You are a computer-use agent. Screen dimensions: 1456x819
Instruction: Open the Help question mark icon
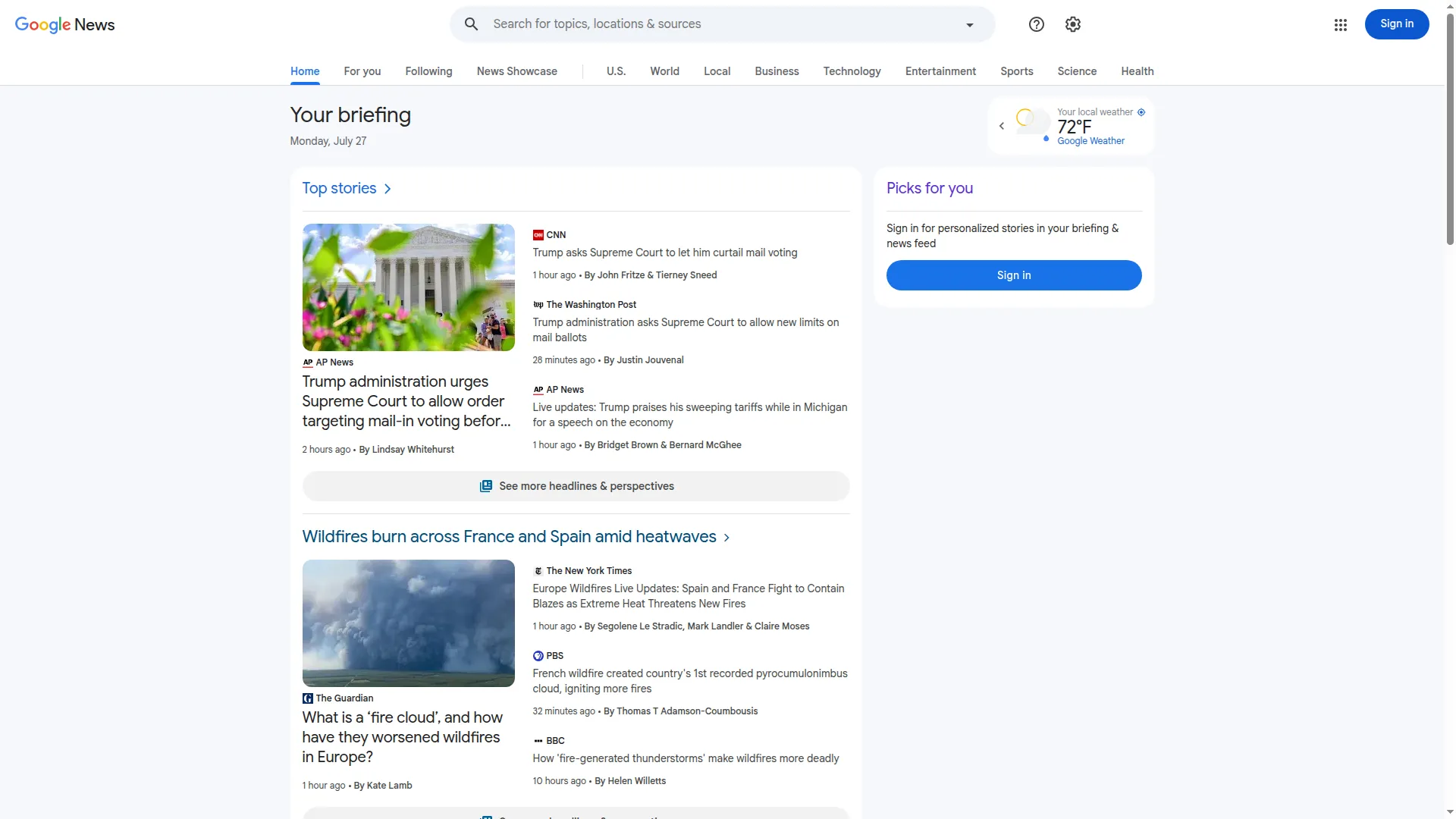1036,24
